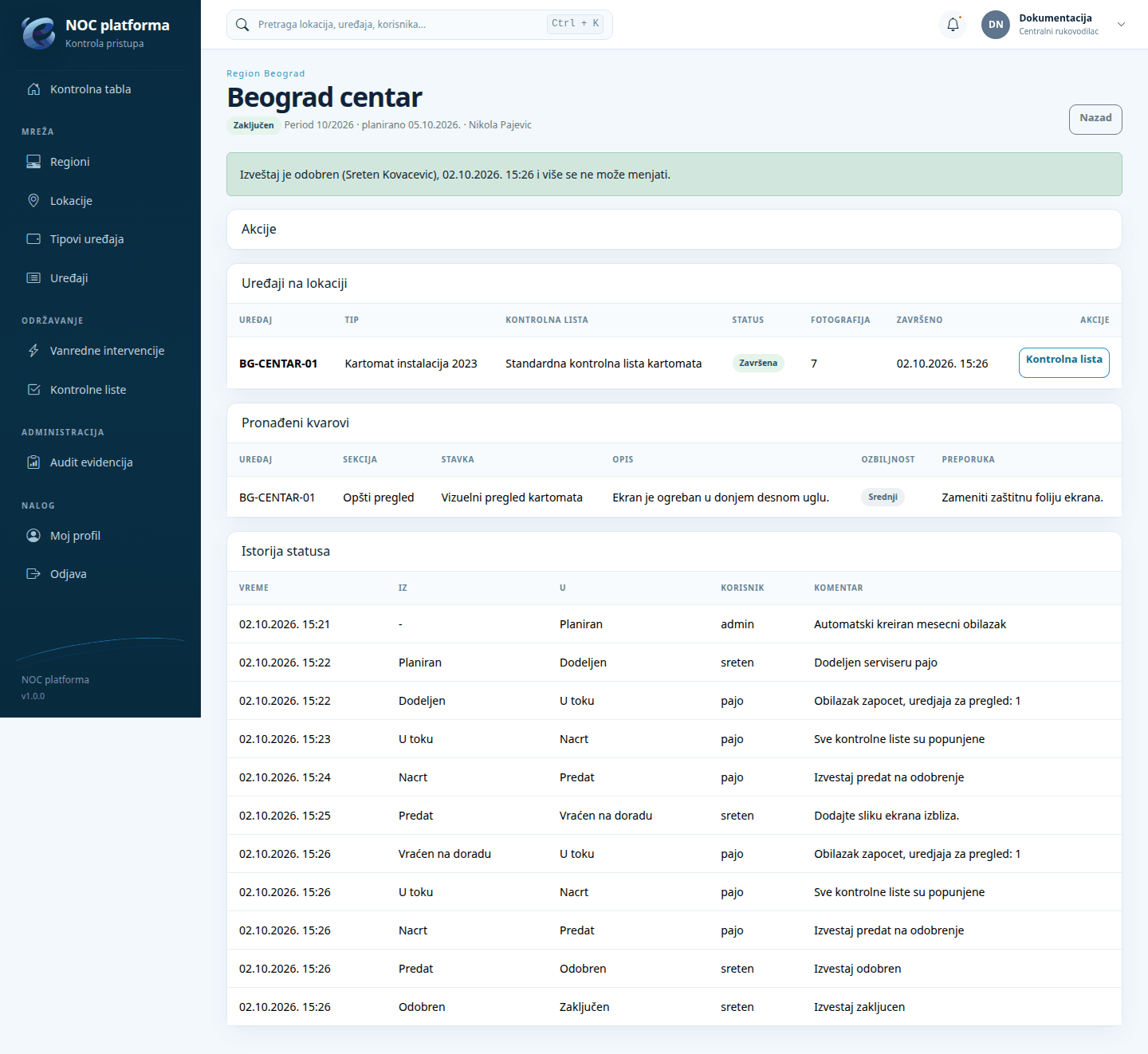
Task: Click the Audit evidencija icon
Action: point(33,462)
